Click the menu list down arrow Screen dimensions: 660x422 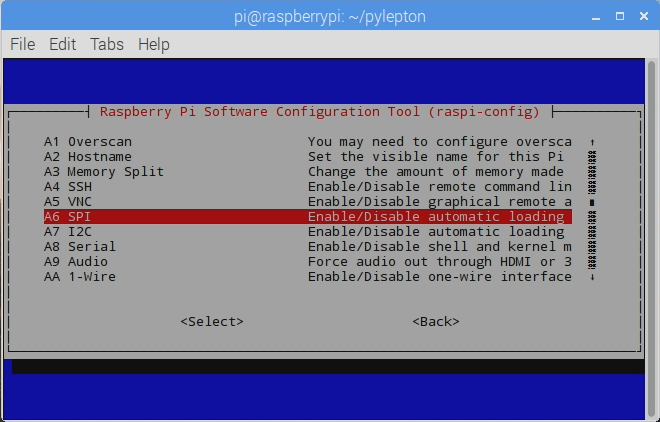click(x=592, y=277)
